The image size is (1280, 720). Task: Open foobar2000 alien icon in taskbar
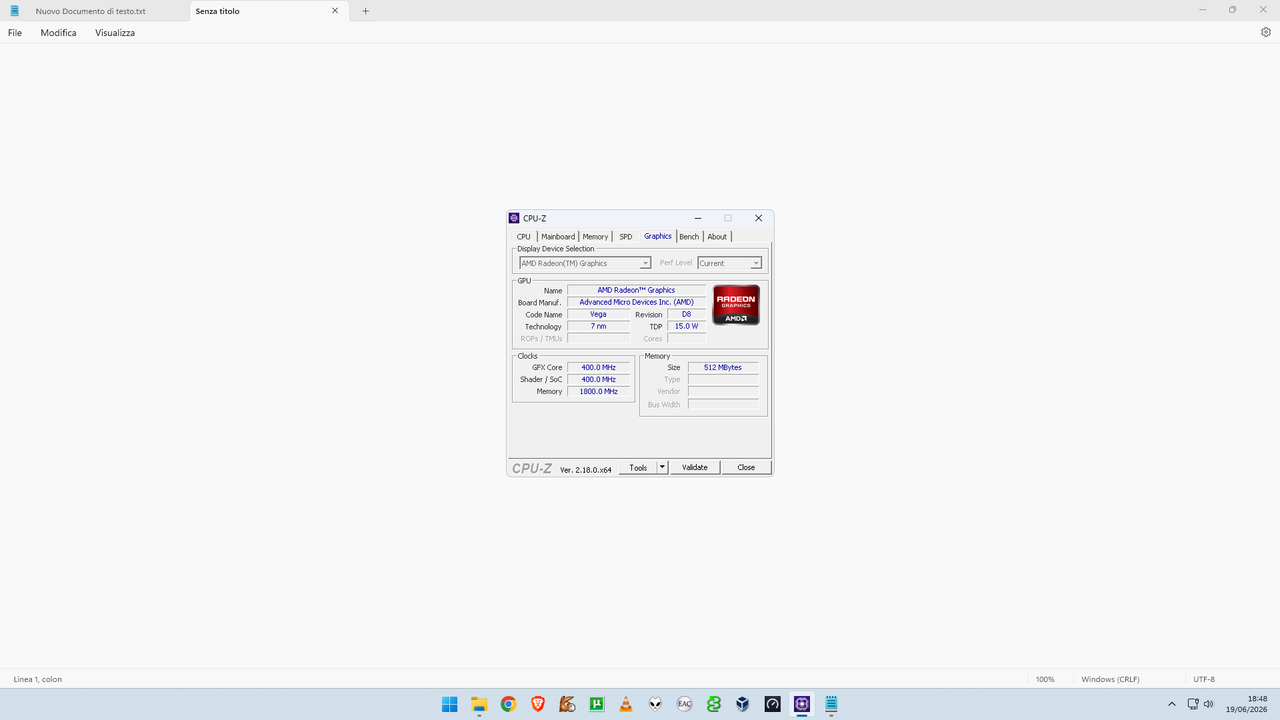[655, 704]
